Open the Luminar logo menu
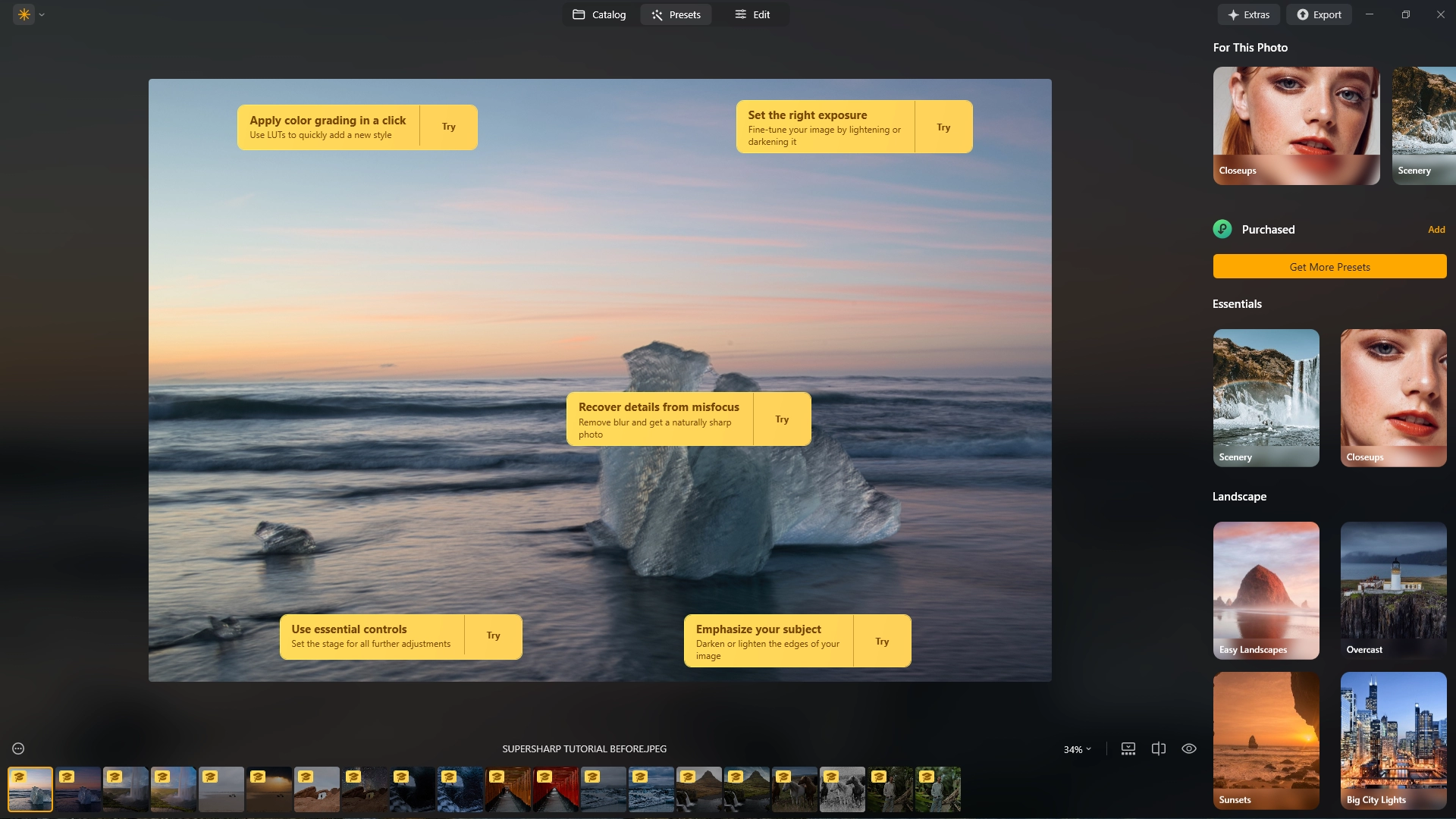This screenshot has width=1456, height=819. (x=24, y=14)
